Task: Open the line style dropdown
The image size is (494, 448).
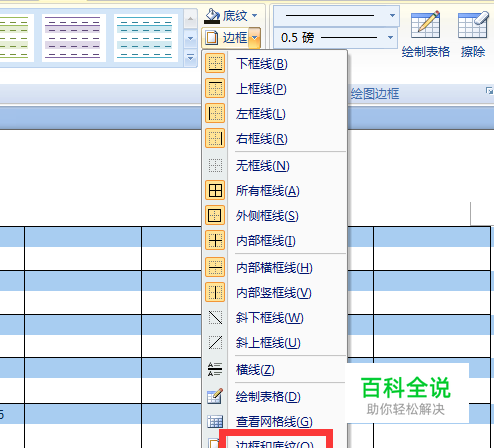Action: click(x=392, y=15)
